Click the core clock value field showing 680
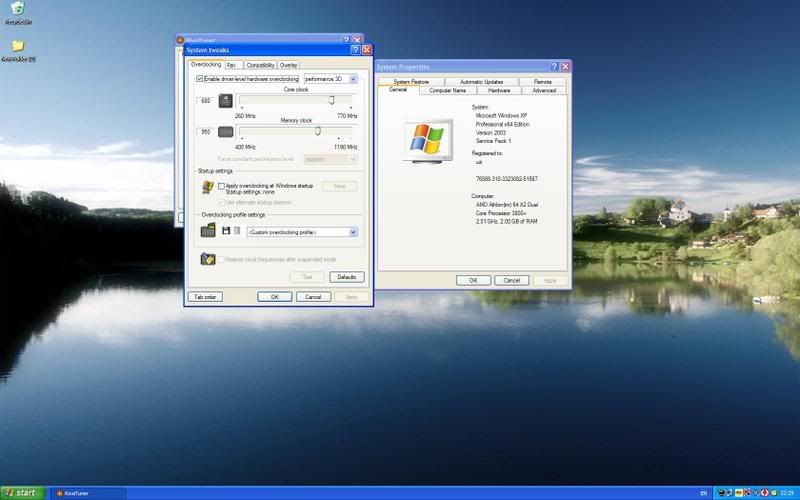 pos(206,101)
